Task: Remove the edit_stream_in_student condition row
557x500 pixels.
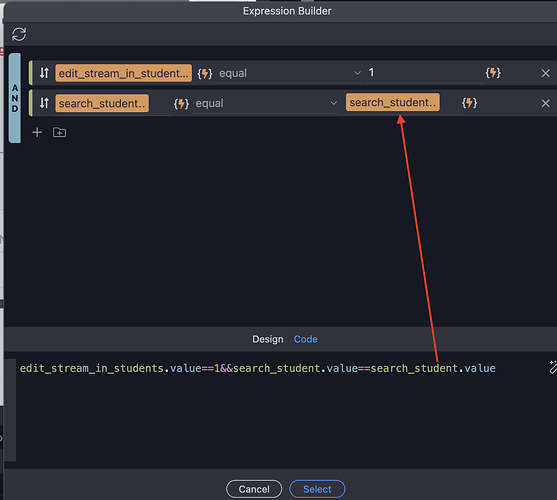Action: [x=545, y=74]
